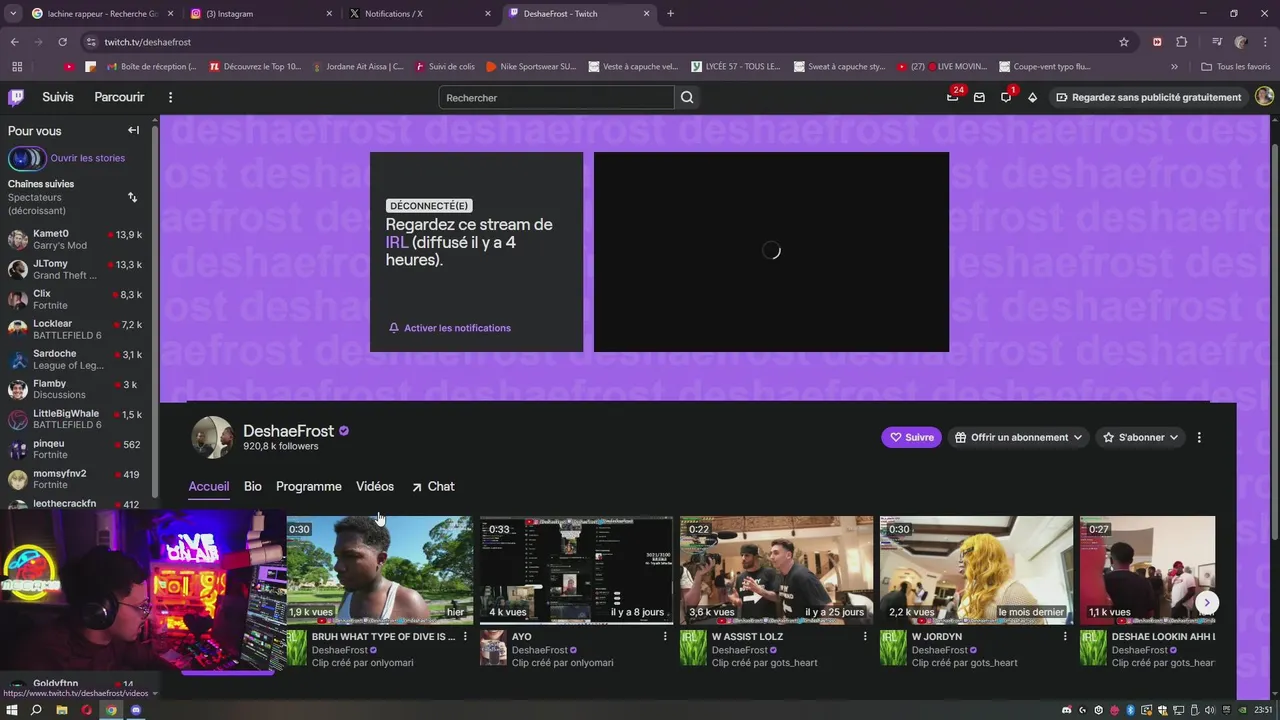Open Chrome extensions puzzle icon
Viewport: 1280px width, 720px height.
click(1181, 42)
